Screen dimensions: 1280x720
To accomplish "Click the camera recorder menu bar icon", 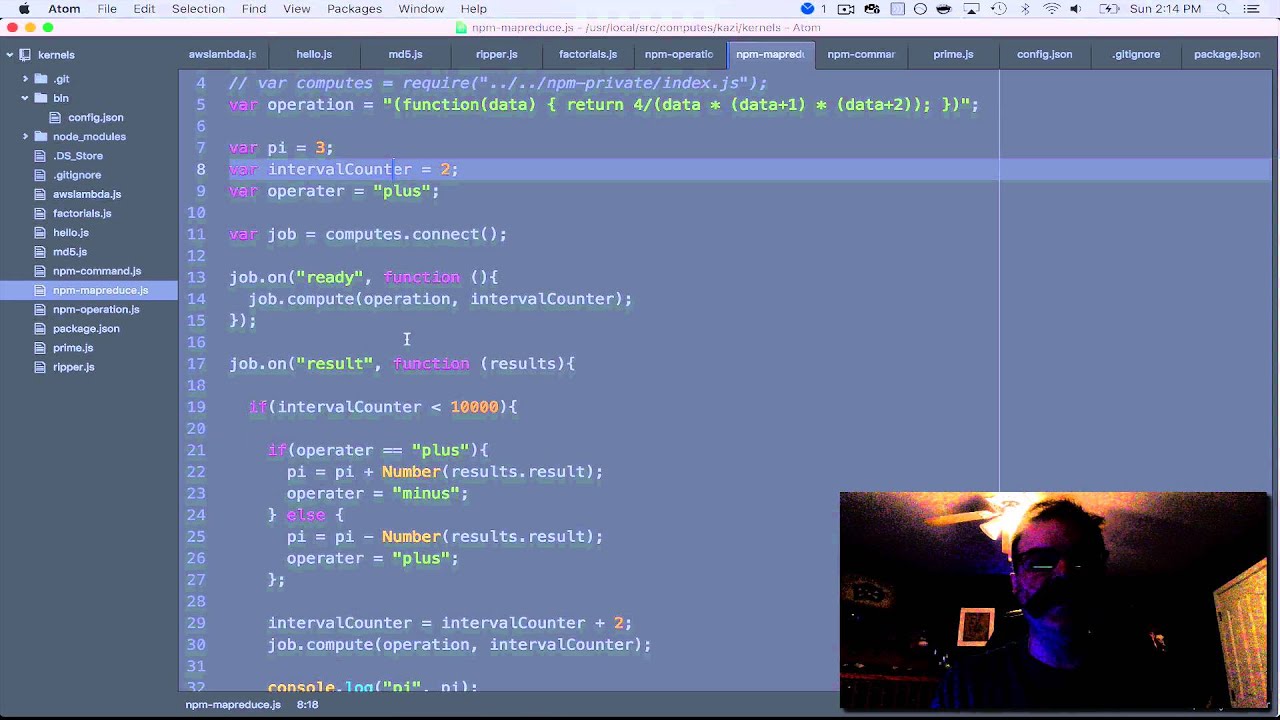I will click(x=846, y=9).
